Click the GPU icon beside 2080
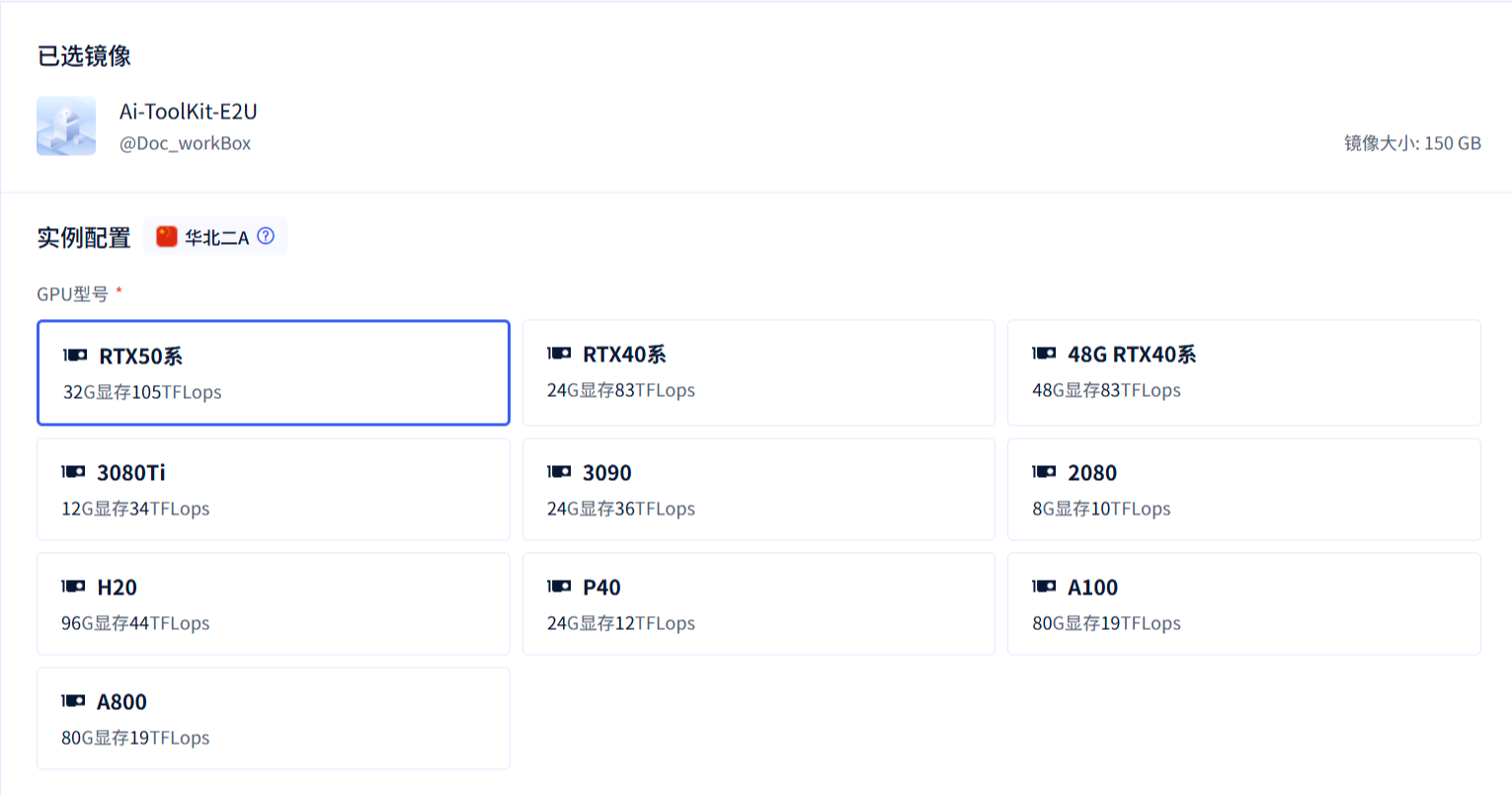This screenshot has height=795, width=1512. click(x=1044, y=472)
